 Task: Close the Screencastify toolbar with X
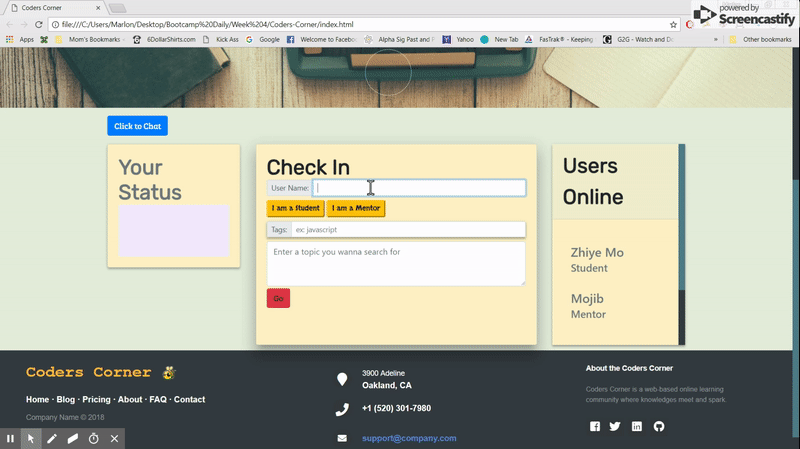point(114,438)
